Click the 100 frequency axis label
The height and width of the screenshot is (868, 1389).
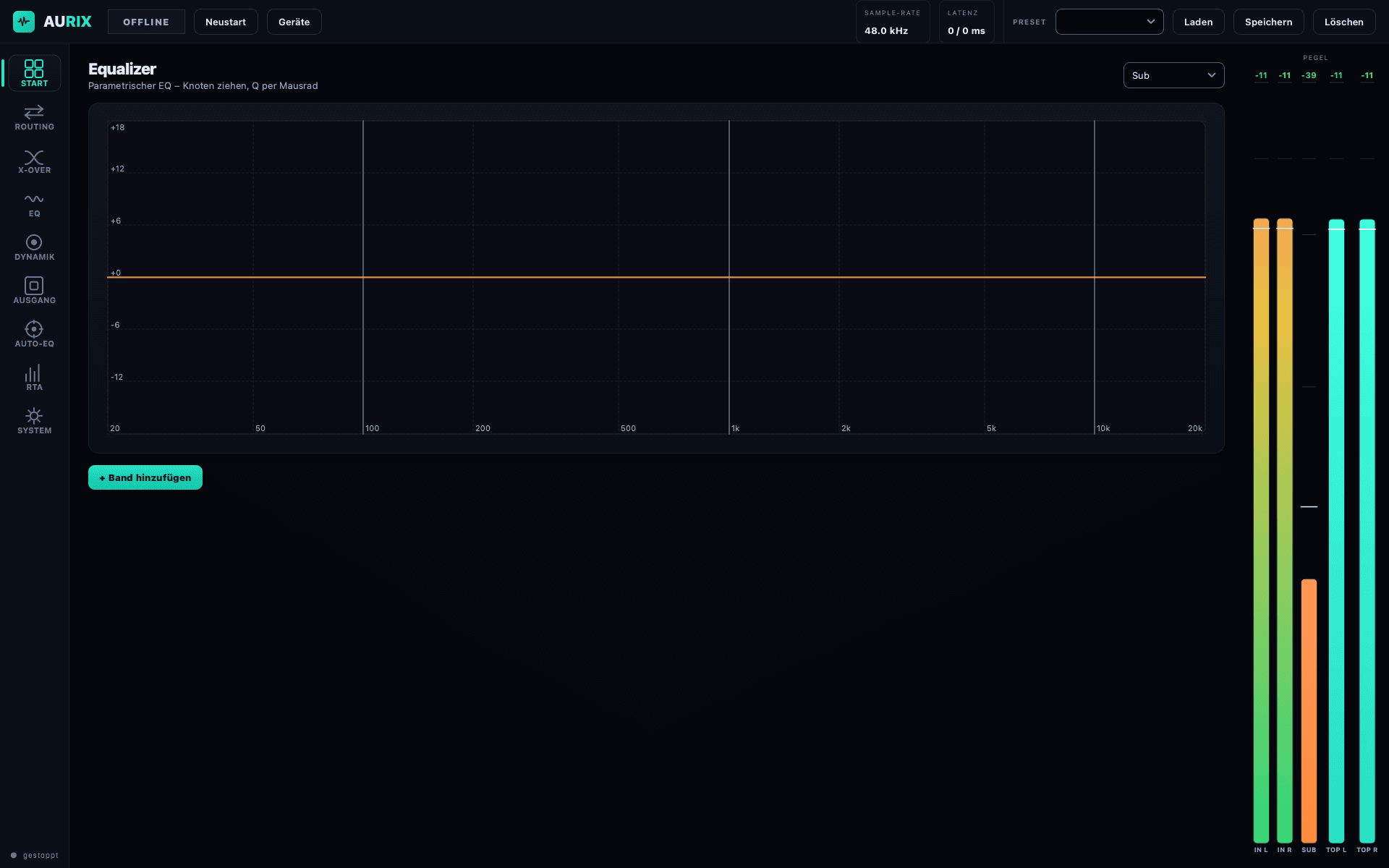pyautogui.click(x=373, y=428)
